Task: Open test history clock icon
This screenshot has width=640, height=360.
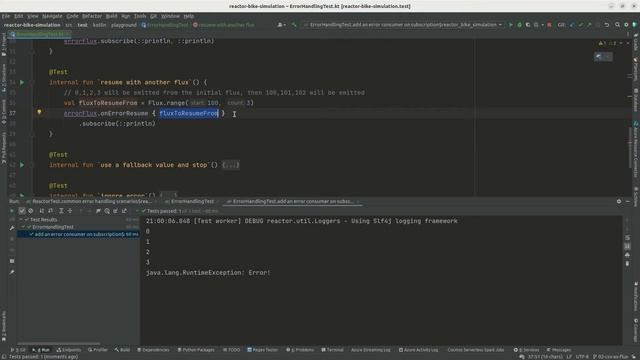Action: coord(107,211)
